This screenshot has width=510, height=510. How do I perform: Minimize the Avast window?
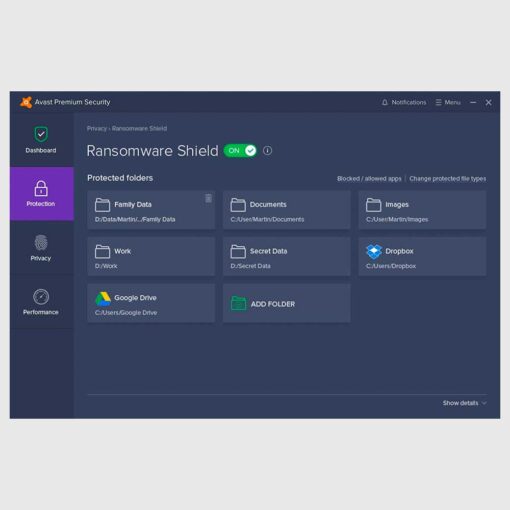click(x=473, y=102)
